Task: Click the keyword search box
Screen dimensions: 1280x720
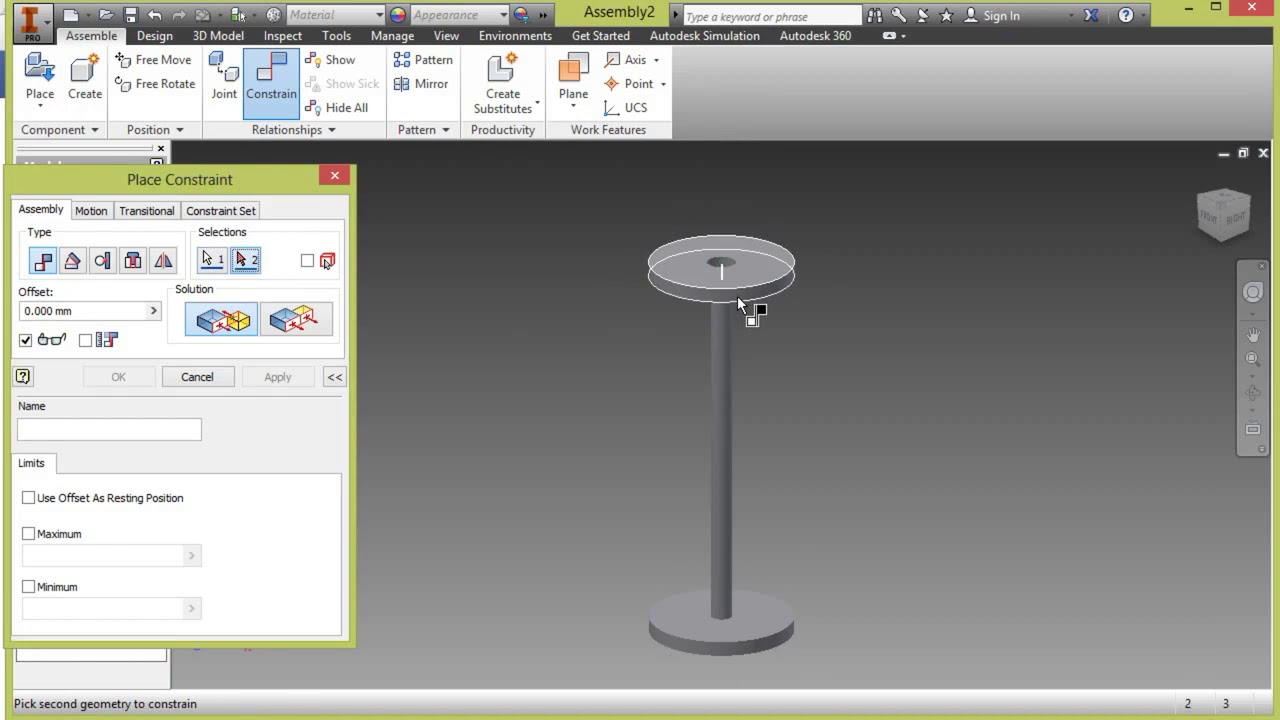Action: [x=772, y=16]
